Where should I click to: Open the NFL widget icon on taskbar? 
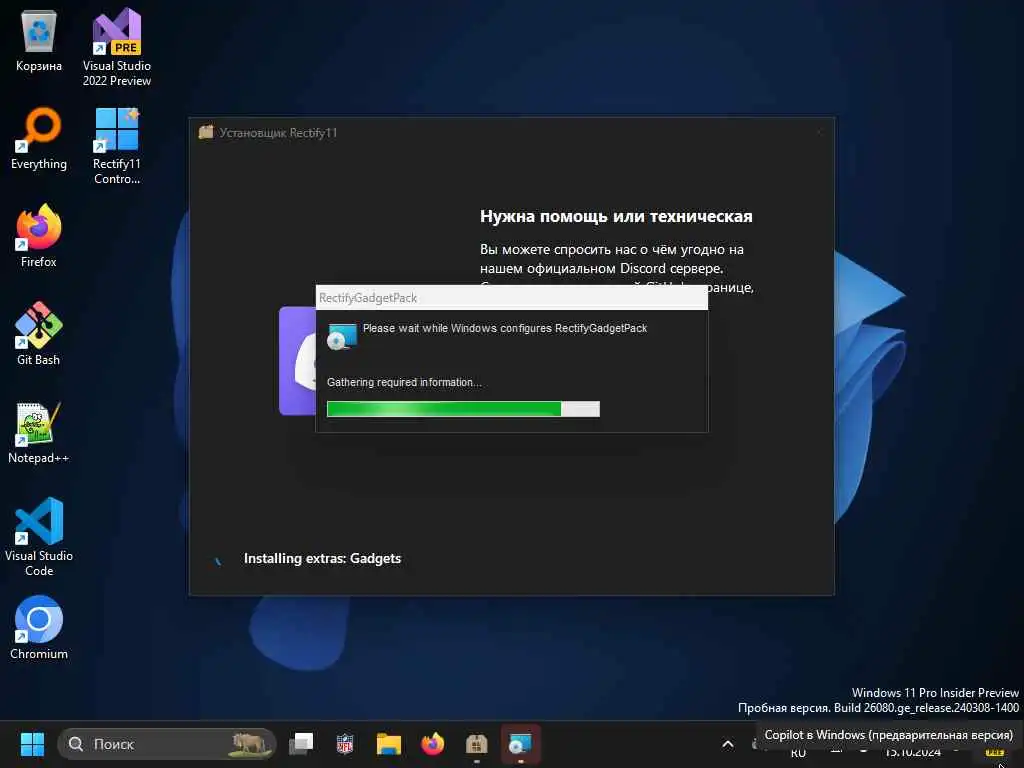pos(345,744)
